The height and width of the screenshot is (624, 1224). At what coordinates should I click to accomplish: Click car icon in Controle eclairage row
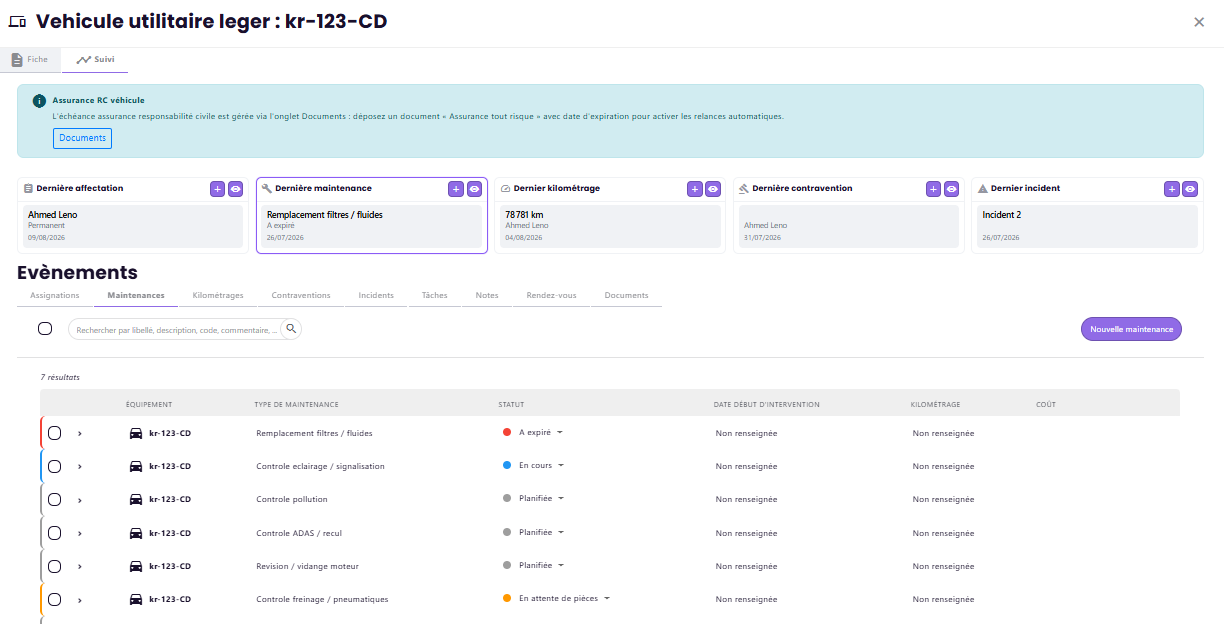136,466
